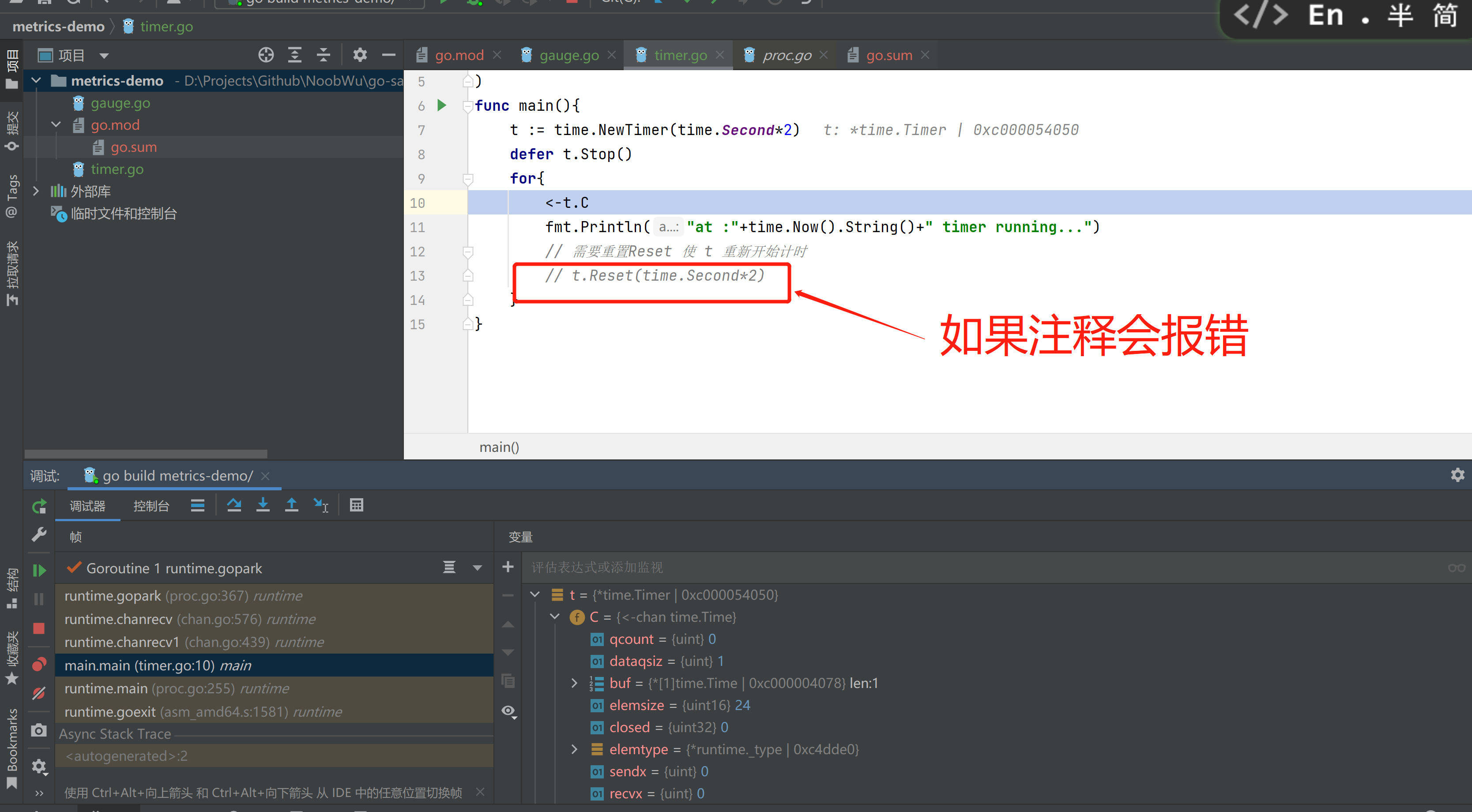Select go.sum in project tree
The height and width of the screenshot is (812, 1472).
(x=133, y=147)
